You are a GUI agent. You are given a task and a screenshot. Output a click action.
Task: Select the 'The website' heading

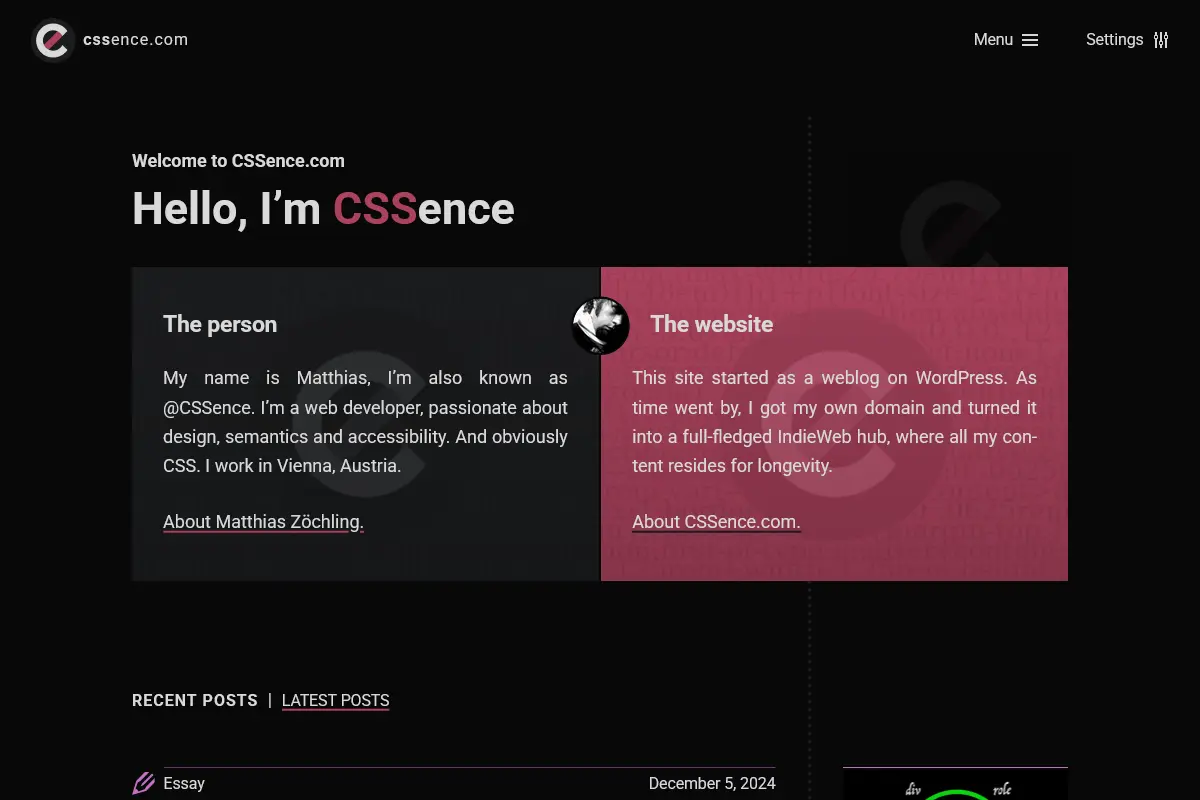(712, 324)
